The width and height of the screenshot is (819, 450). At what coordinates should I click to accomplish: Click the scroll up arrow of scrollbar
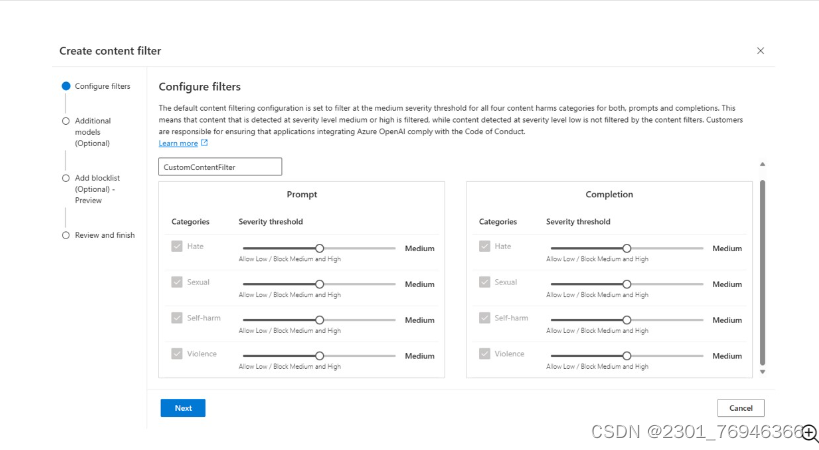click(x=762, y=164)
